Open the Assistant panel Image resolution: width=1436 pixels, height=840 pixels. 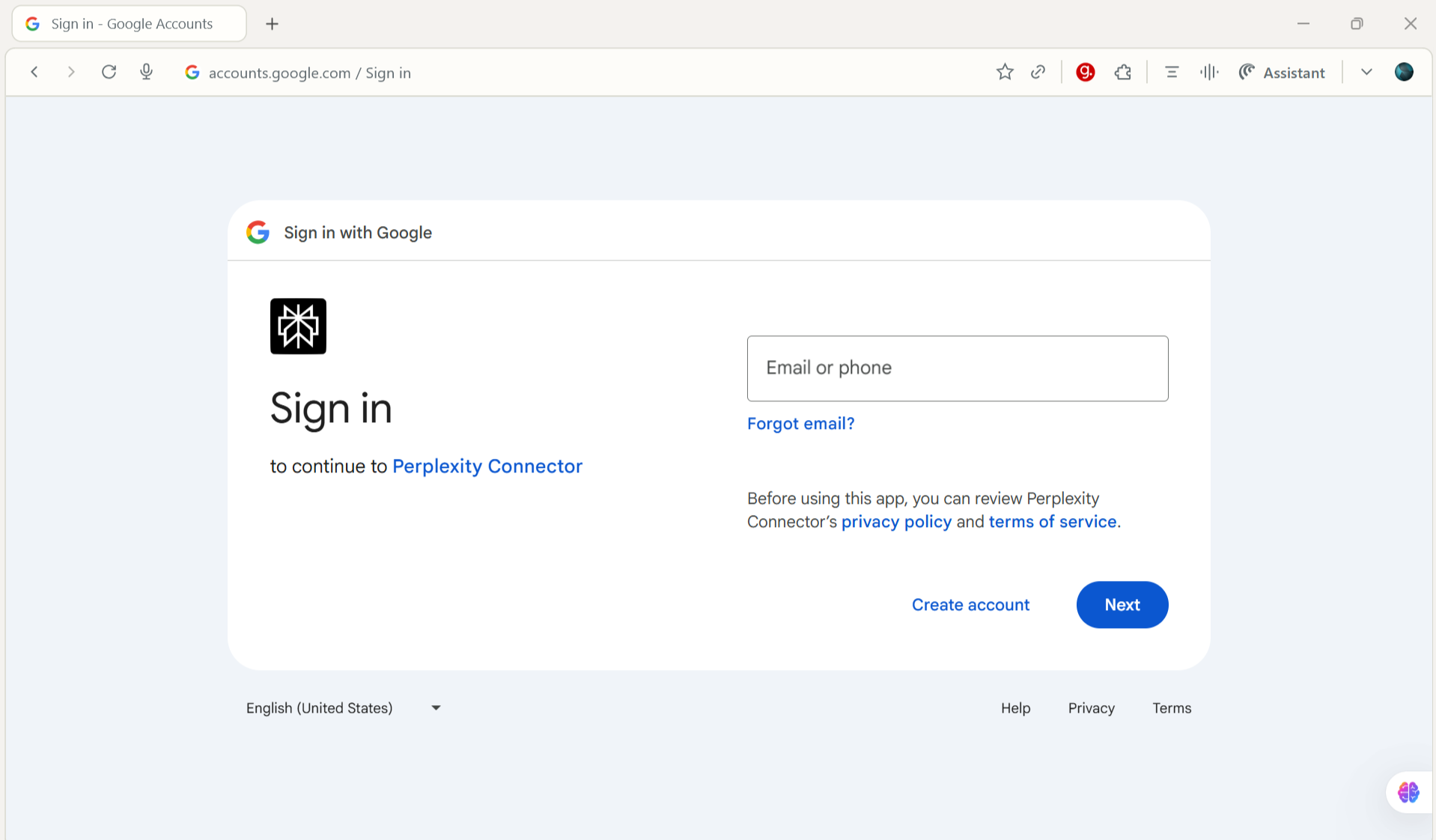coord(1282,72)
